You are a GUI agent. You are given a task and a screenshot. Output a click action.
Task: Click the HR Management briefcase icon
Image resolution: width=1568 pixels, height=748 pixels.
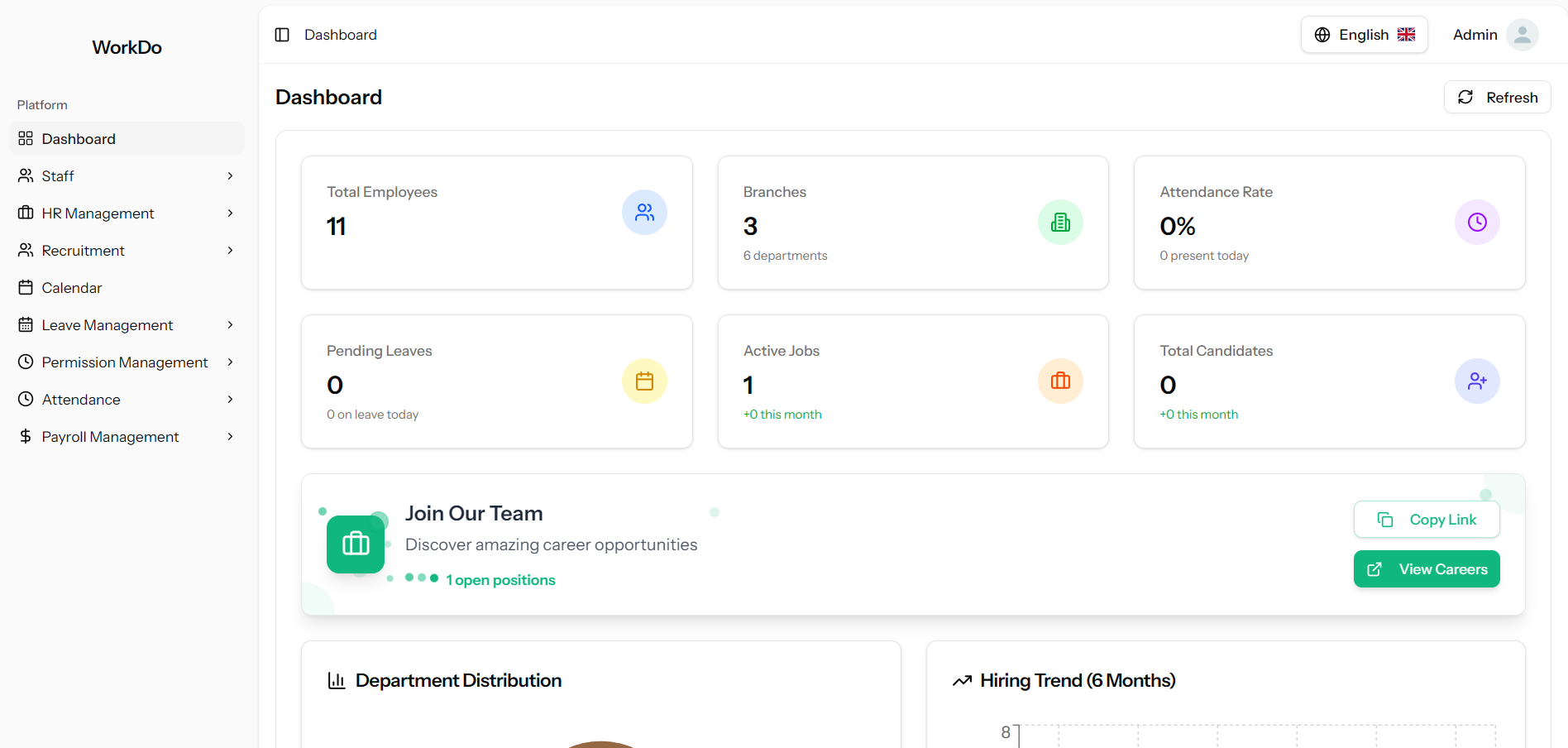(x=26, y=213)
